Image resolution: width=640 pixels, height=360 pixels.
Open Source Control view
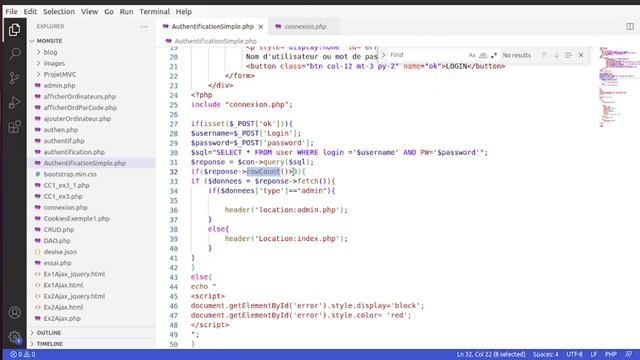pyautogui.click(x=14, y=78)
